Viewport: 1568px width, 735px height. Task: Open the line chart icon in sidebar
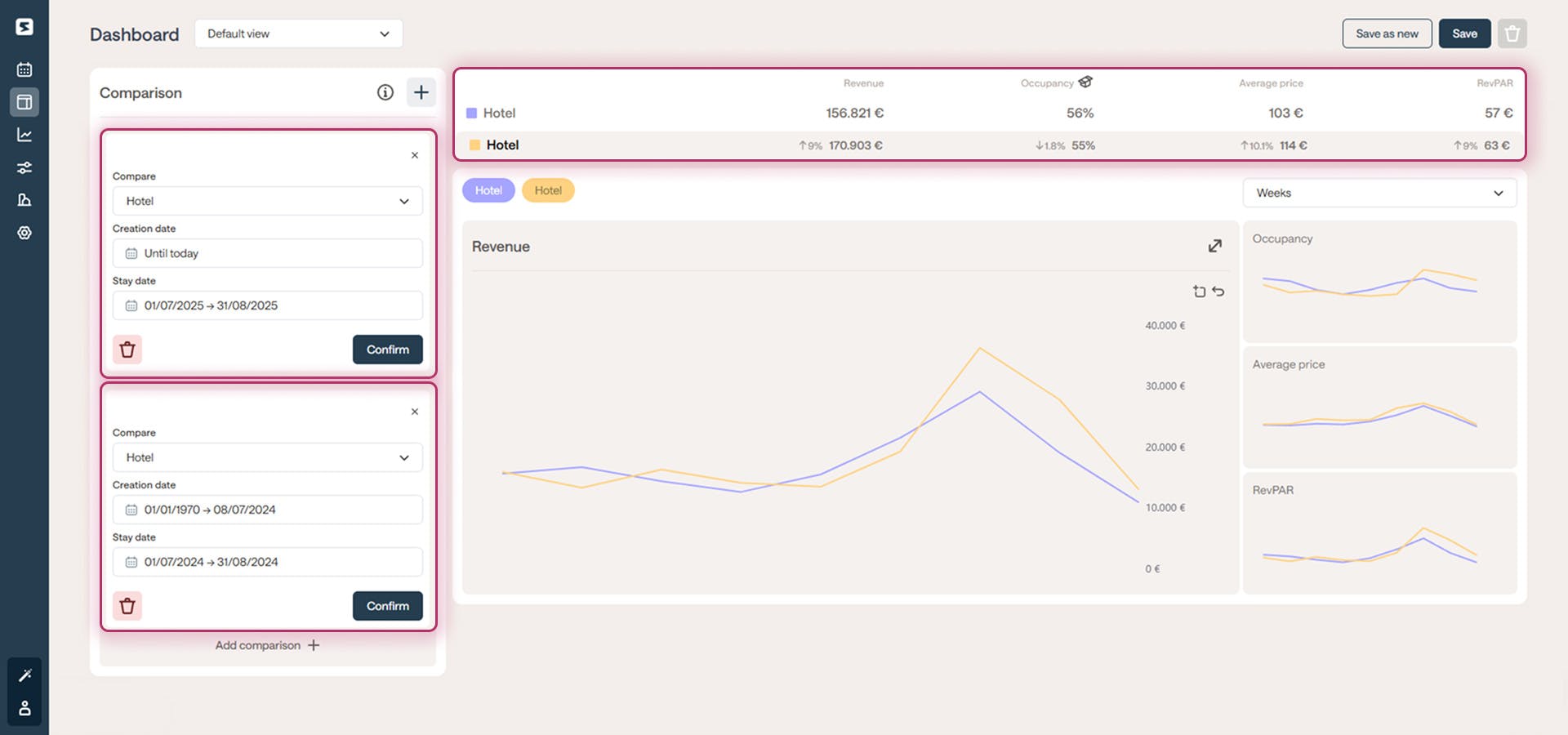24,135
